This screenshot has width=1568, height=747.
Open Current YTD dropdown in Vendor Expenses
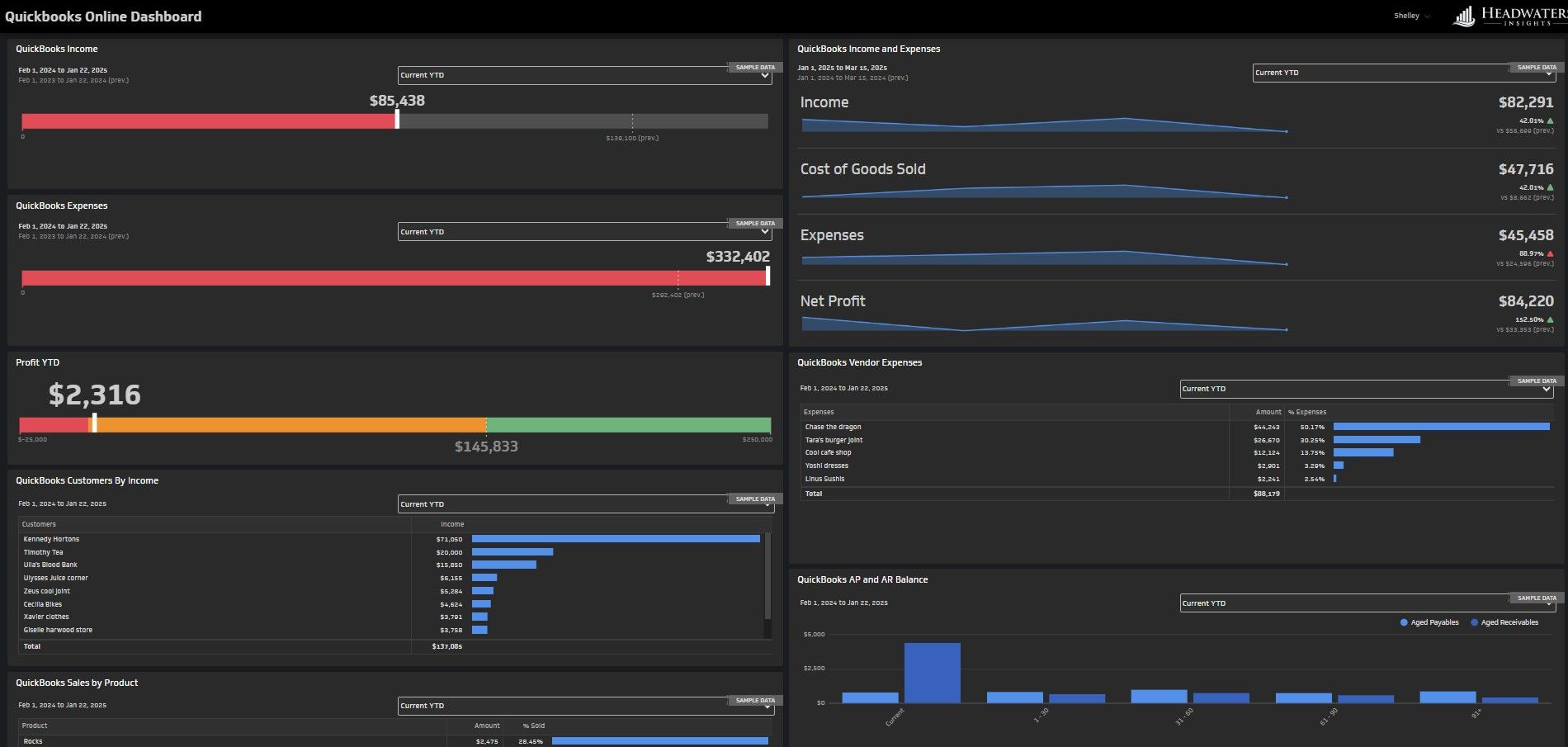pos(1367,389)
